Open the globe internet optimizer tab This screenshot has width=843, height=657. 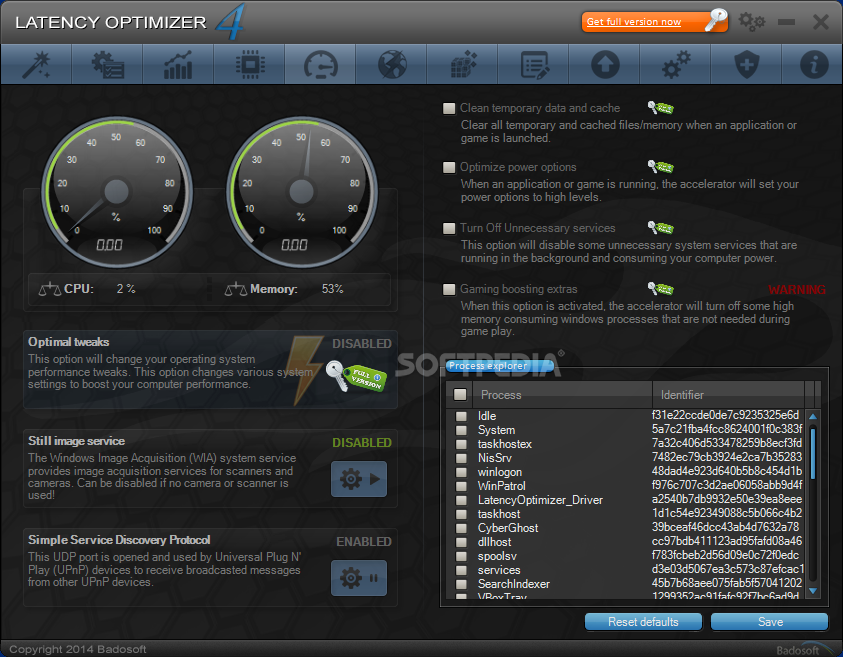(391, 65)
